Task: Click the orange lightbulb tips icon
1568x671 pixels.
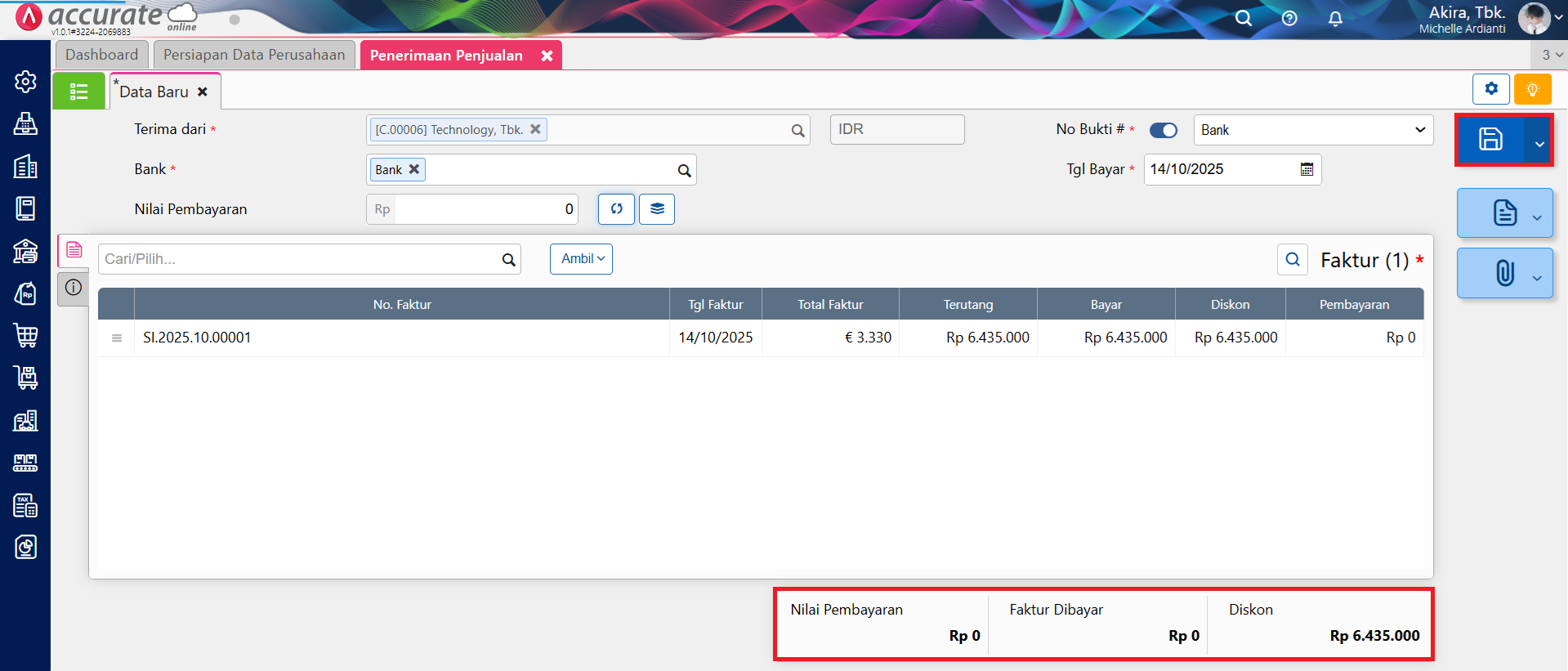Action: (1532, 89)
